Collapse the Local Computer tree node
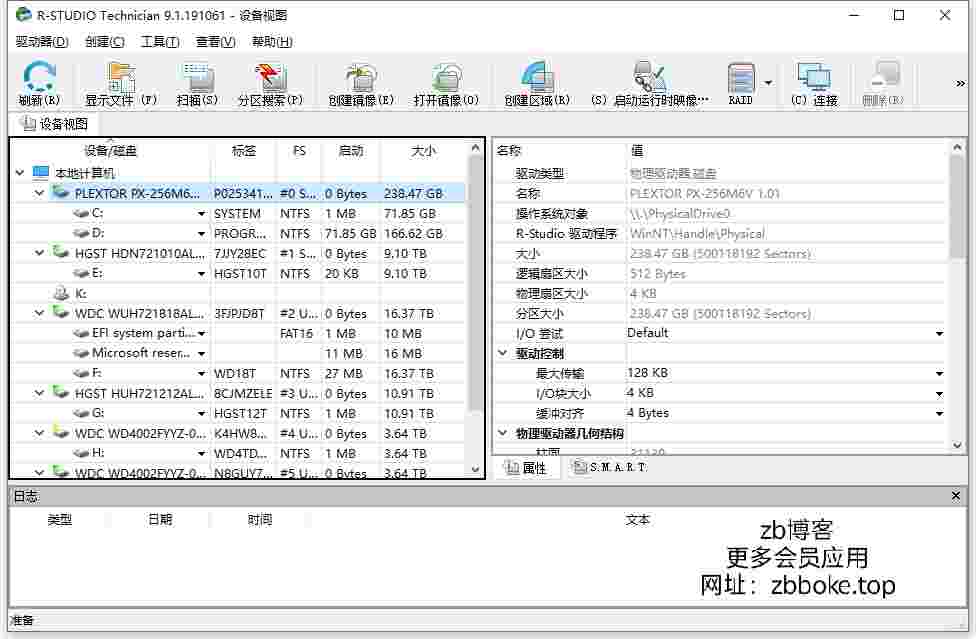 20,172
